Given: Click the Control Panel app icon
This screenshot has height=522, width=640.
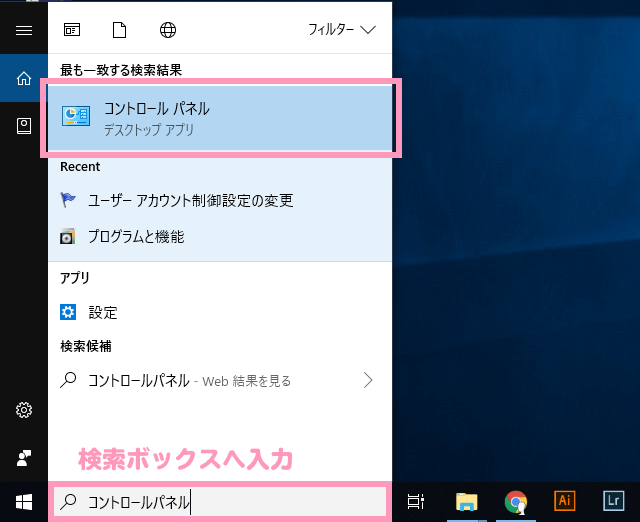Looking at the screenshot, I should point(76,116).
